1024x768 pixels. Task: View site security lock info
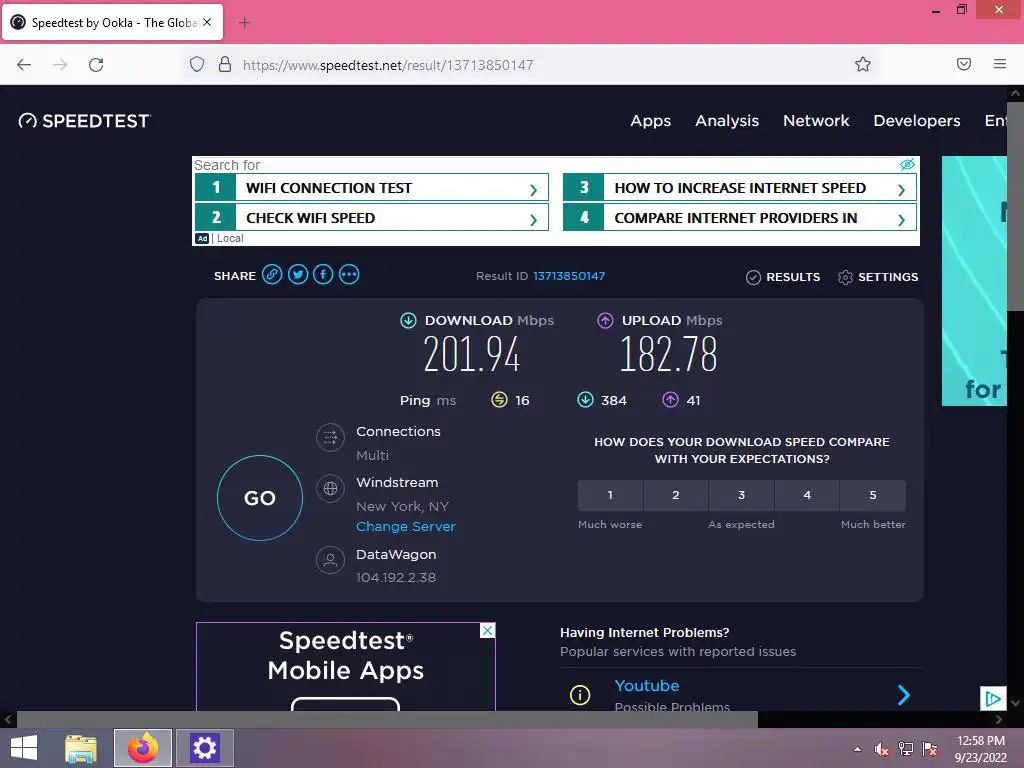point(225,64)
